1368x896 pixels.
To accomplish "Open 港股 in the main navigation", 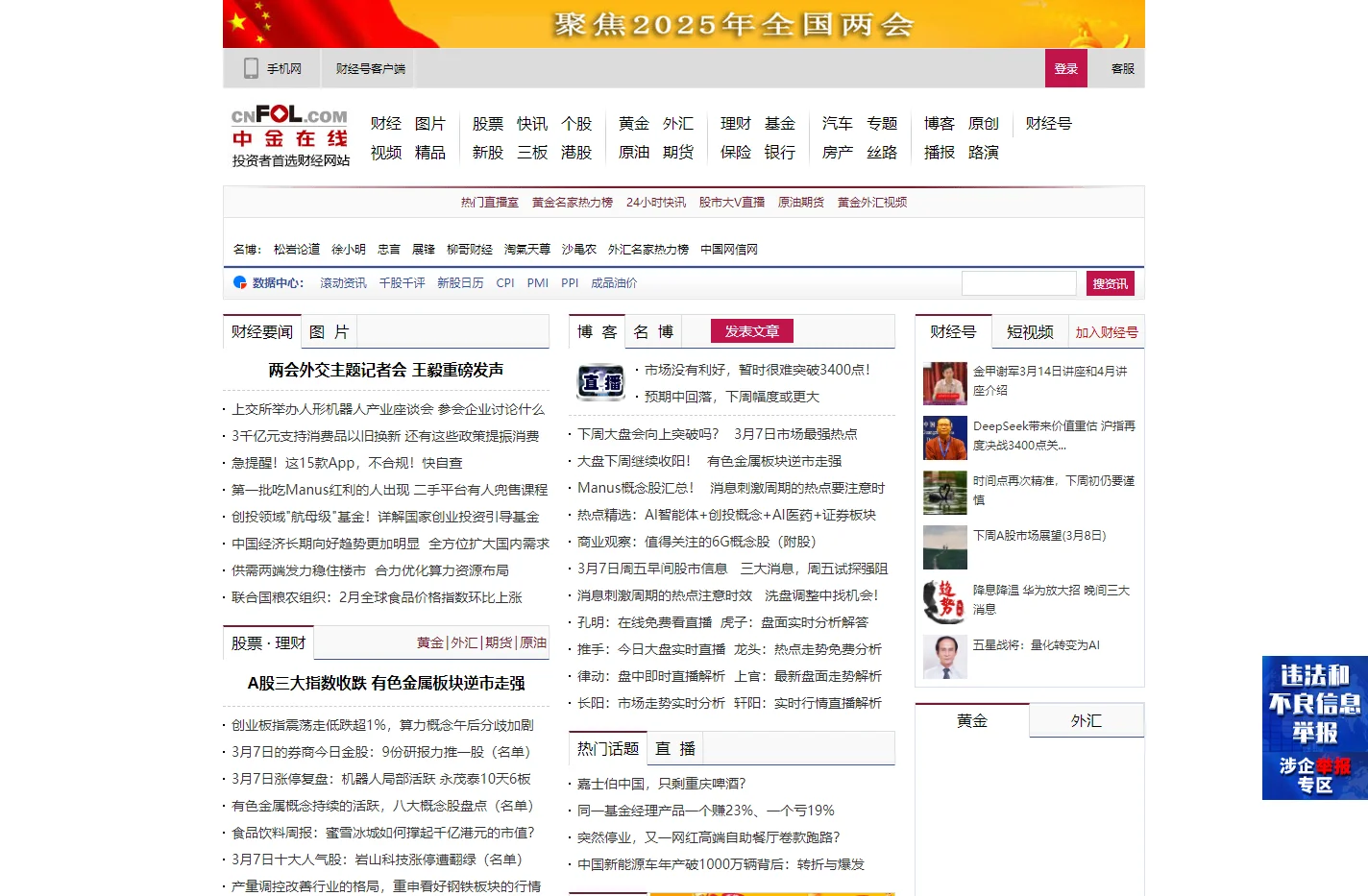I will click(576, 152).
